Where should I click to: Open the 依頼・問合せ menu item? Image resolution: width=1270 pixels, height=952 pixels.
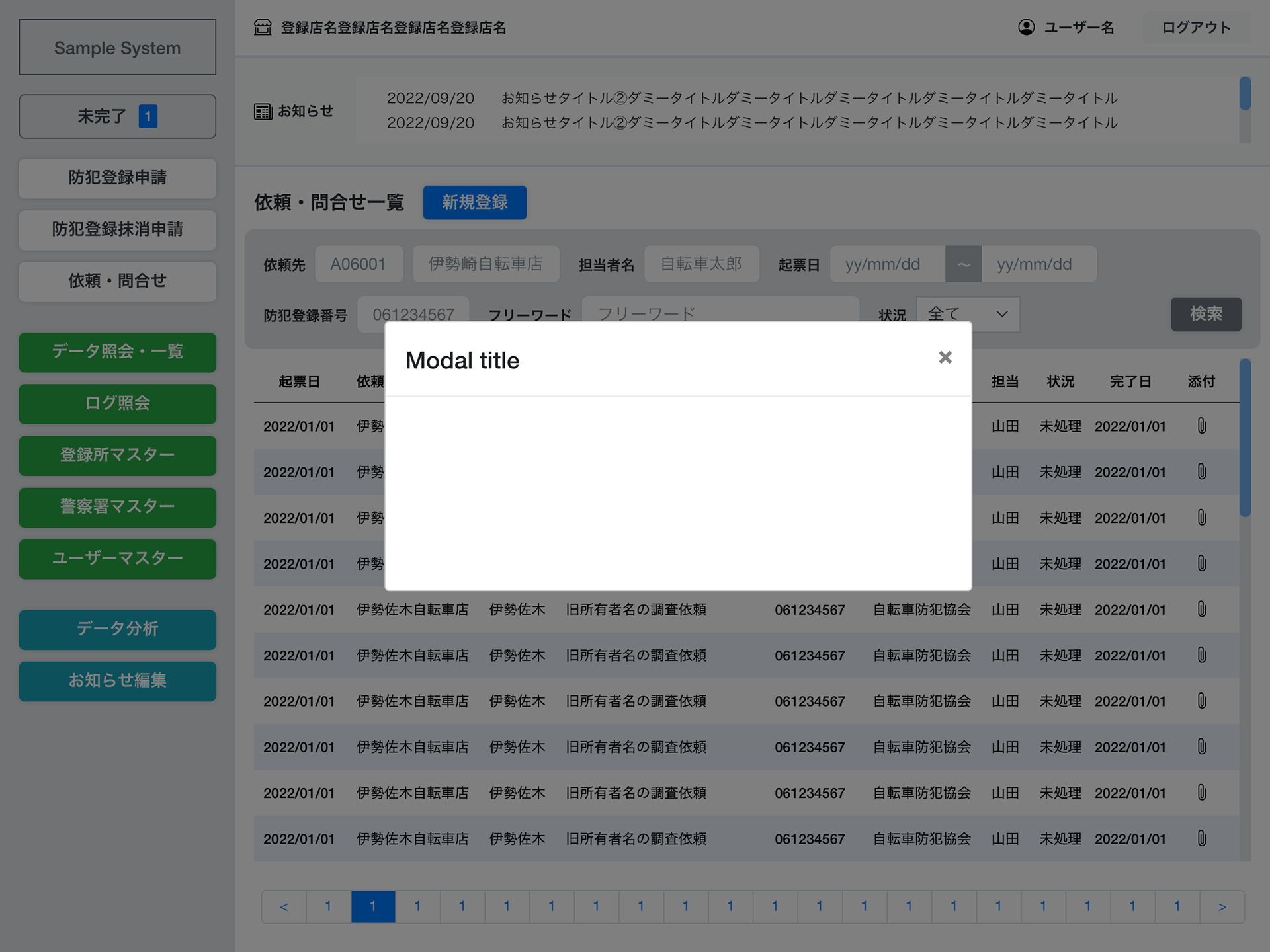[x=117, y=282]
